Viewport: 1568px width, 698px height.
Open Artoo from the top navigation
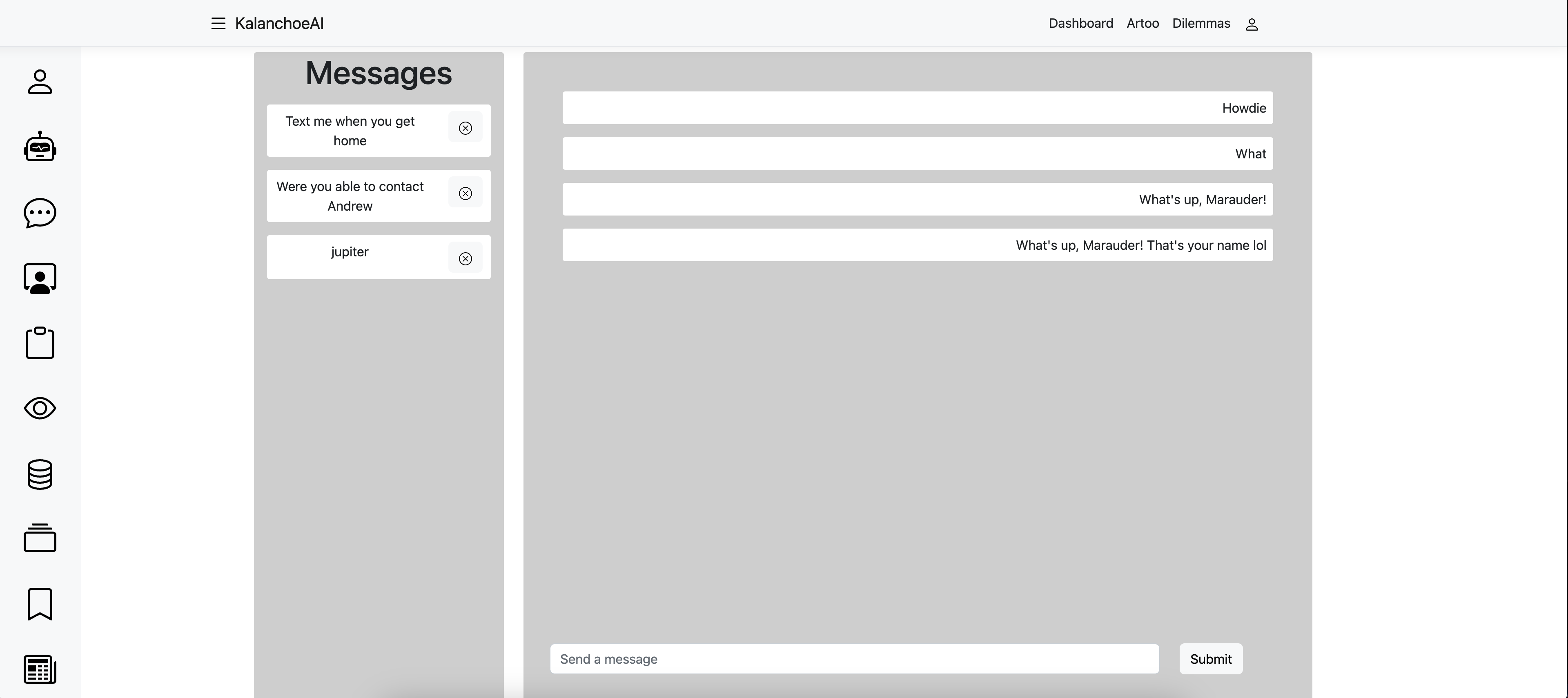point(1143,24)
